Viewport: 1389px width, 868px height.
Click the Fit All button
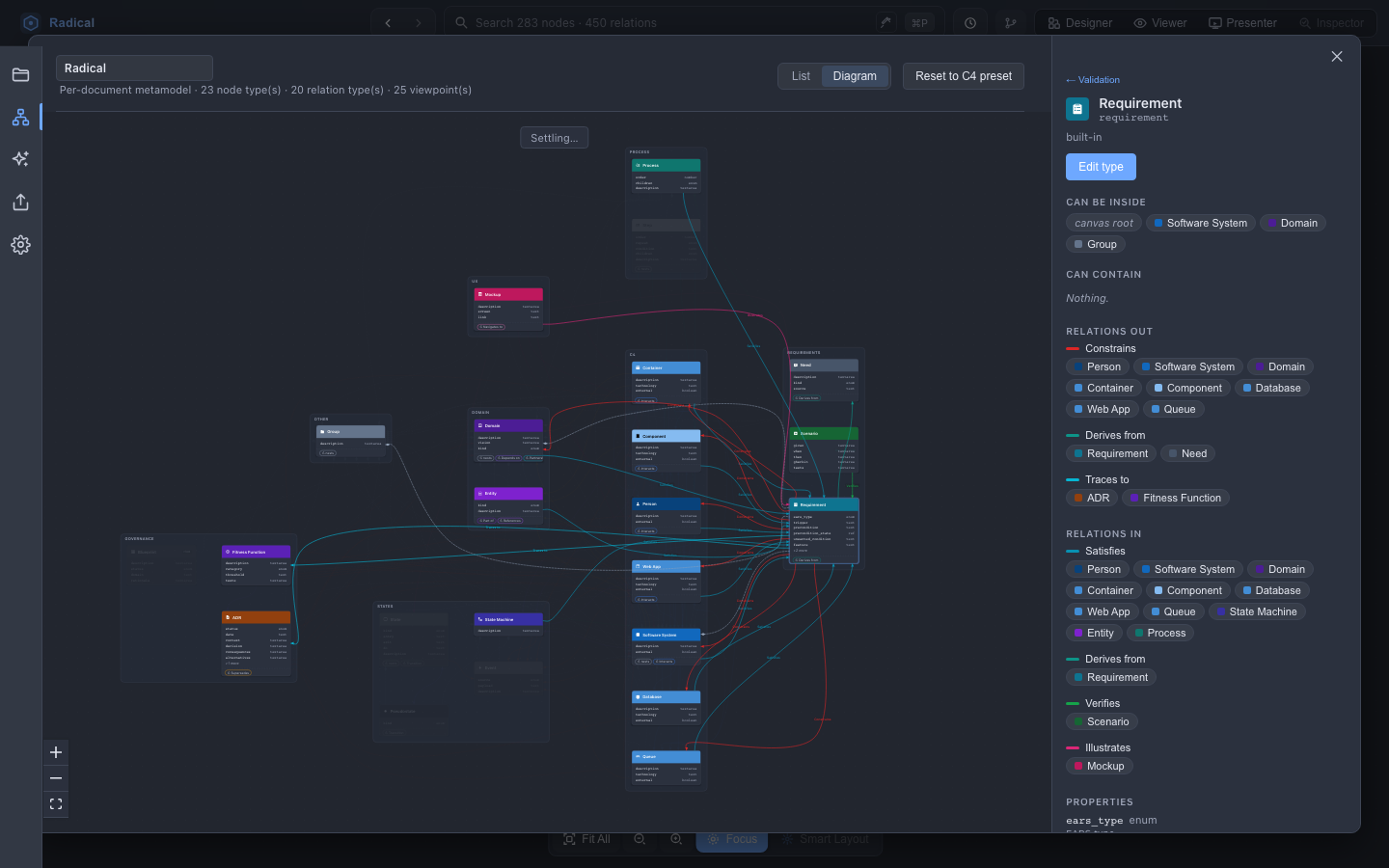[x=586, y=839]
